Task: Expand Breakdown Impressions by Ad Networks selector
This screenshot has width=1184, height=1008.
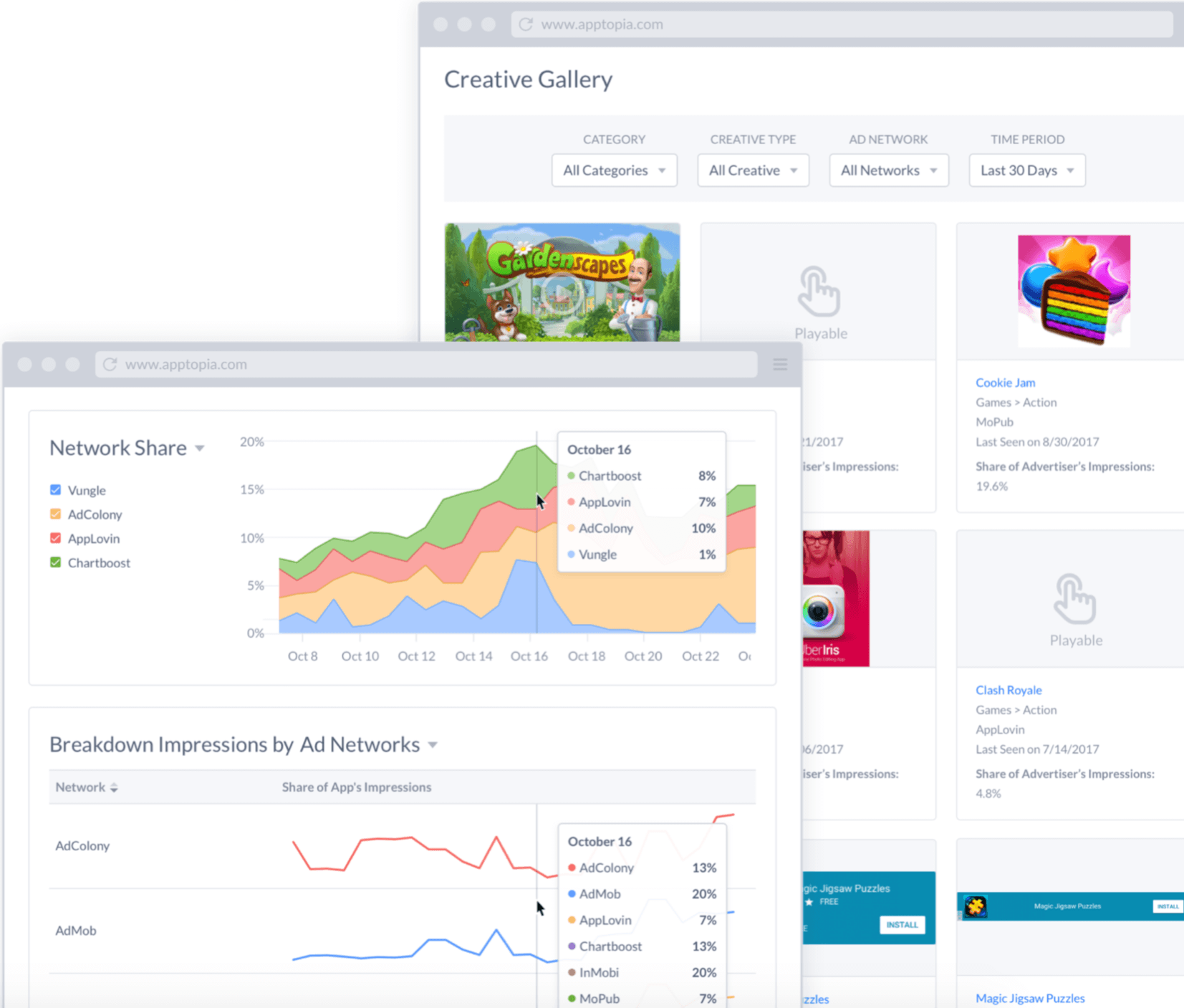Action: click(x=433, y=745)
